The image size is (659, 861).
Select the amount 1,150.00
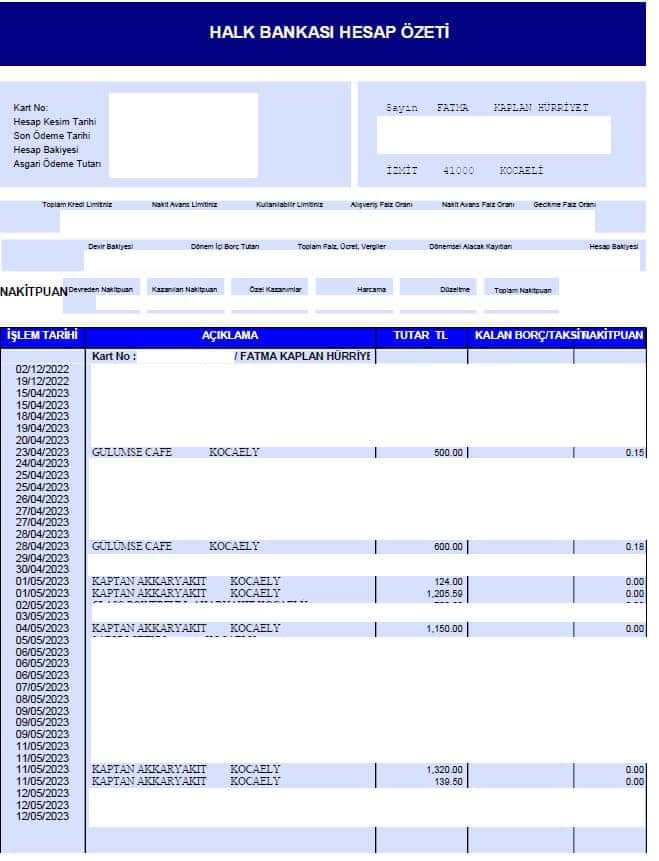444,629
